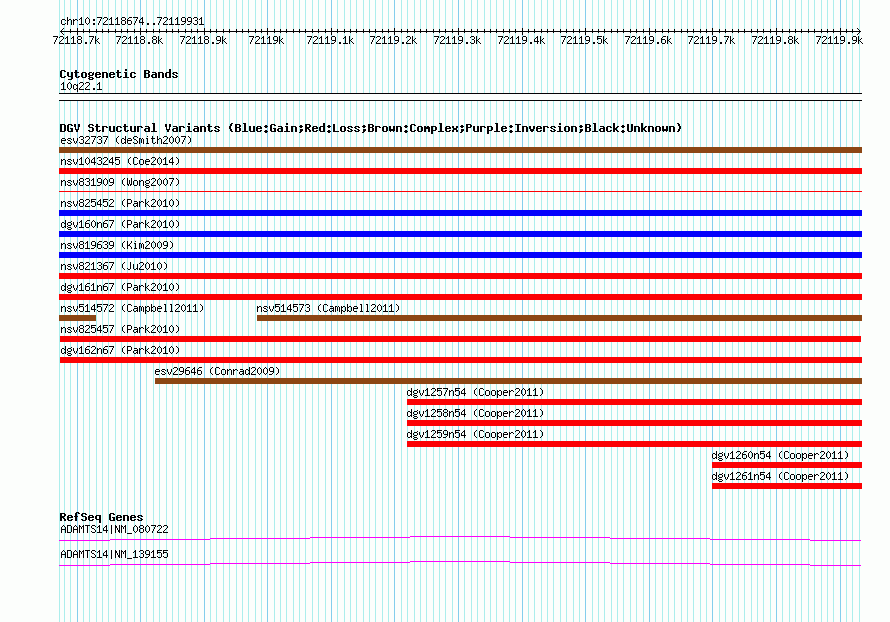The height and width of the screenshot is (622, 890).
Task: Click the 72119k ruler position marker
Action: click(266, 40)
